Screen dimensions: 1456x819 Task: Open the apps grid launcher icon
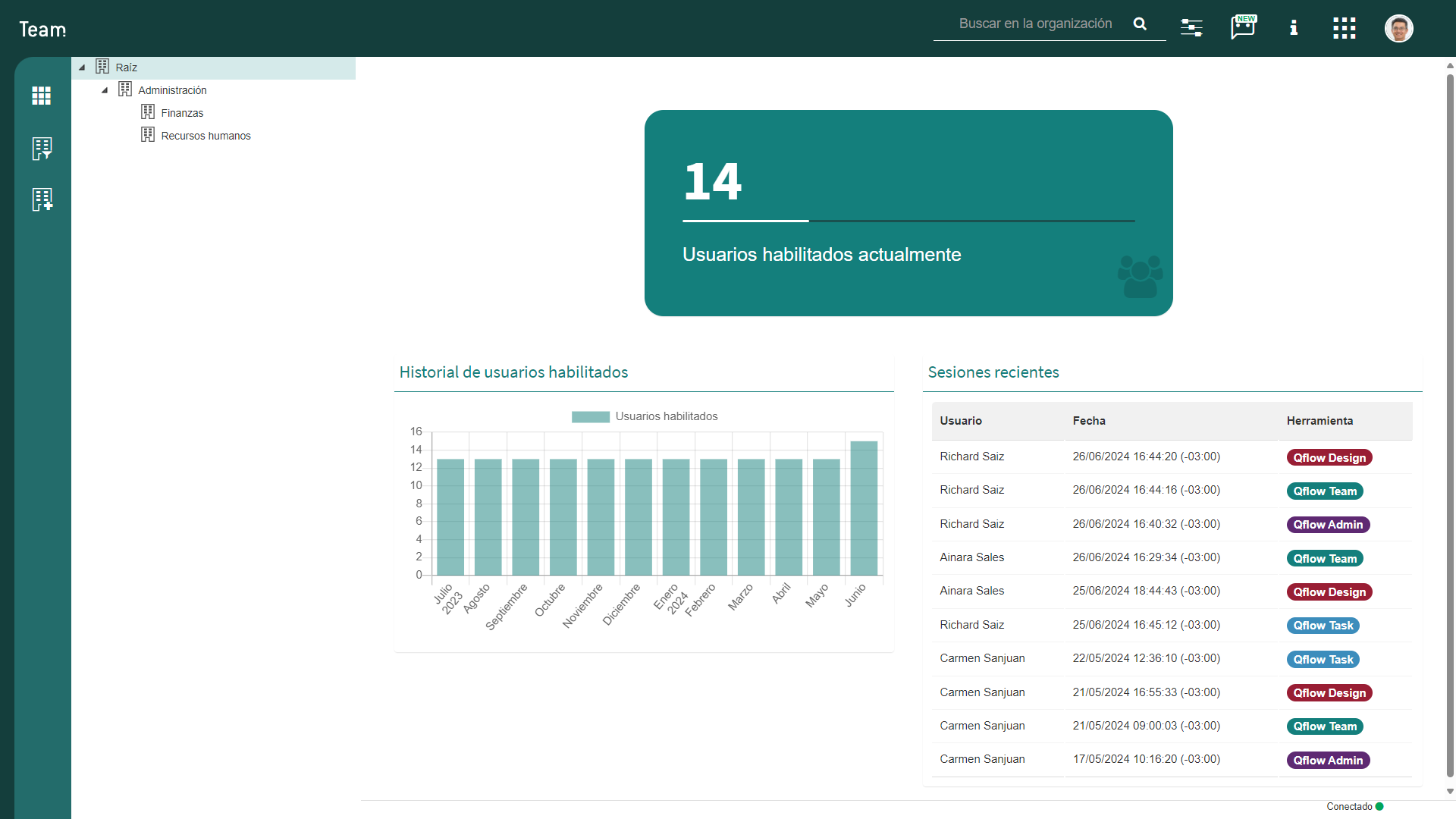click(x=1345, y=28)
